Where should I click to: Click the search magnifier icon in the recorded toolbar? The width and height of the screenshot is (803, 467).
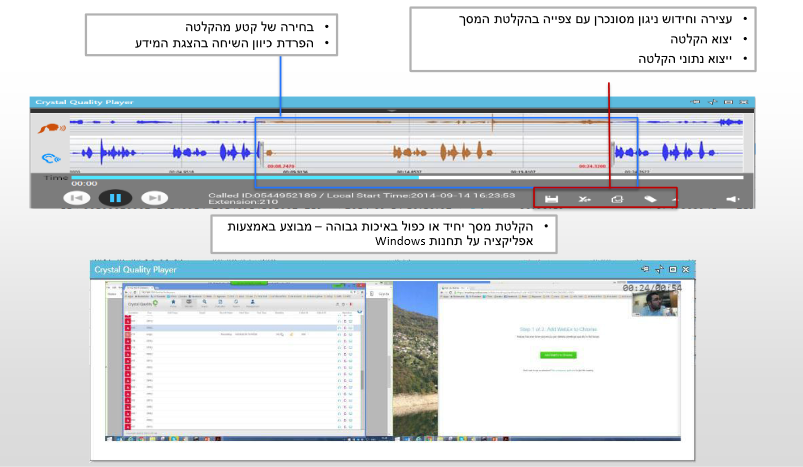[204, 303]
